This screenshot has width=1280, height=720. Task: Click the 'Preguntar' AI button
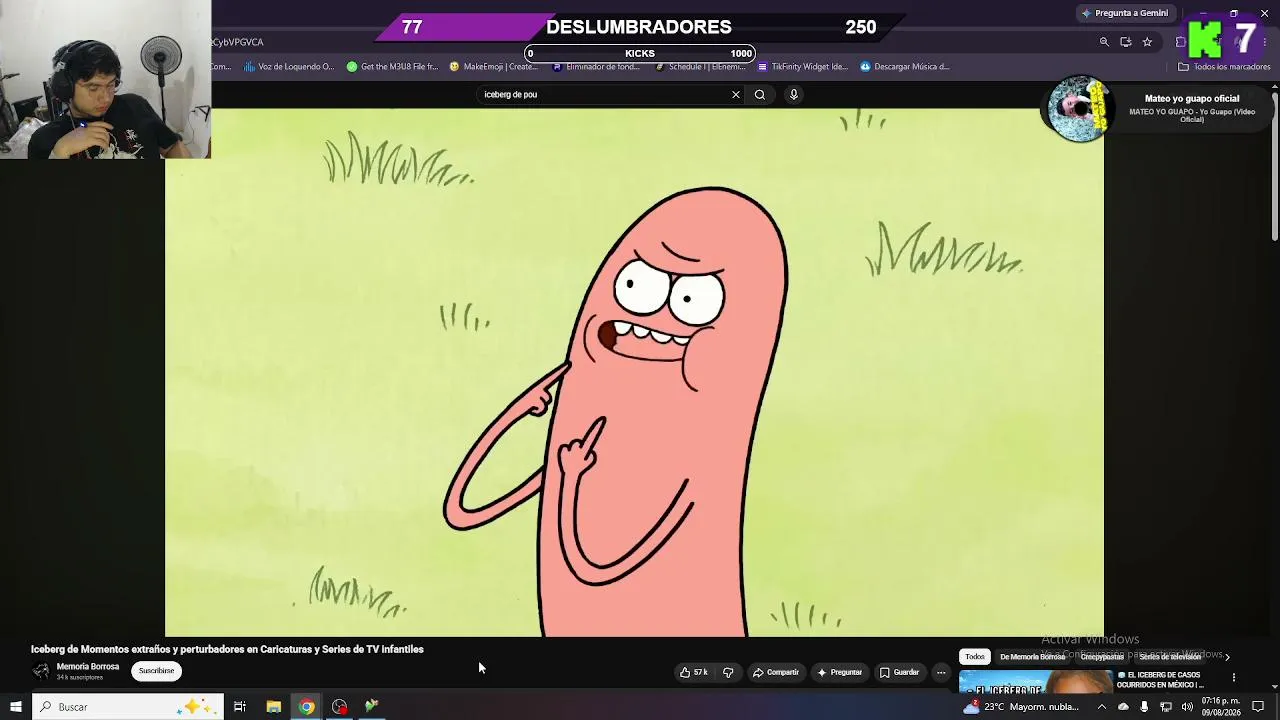(x=839, y=672)
